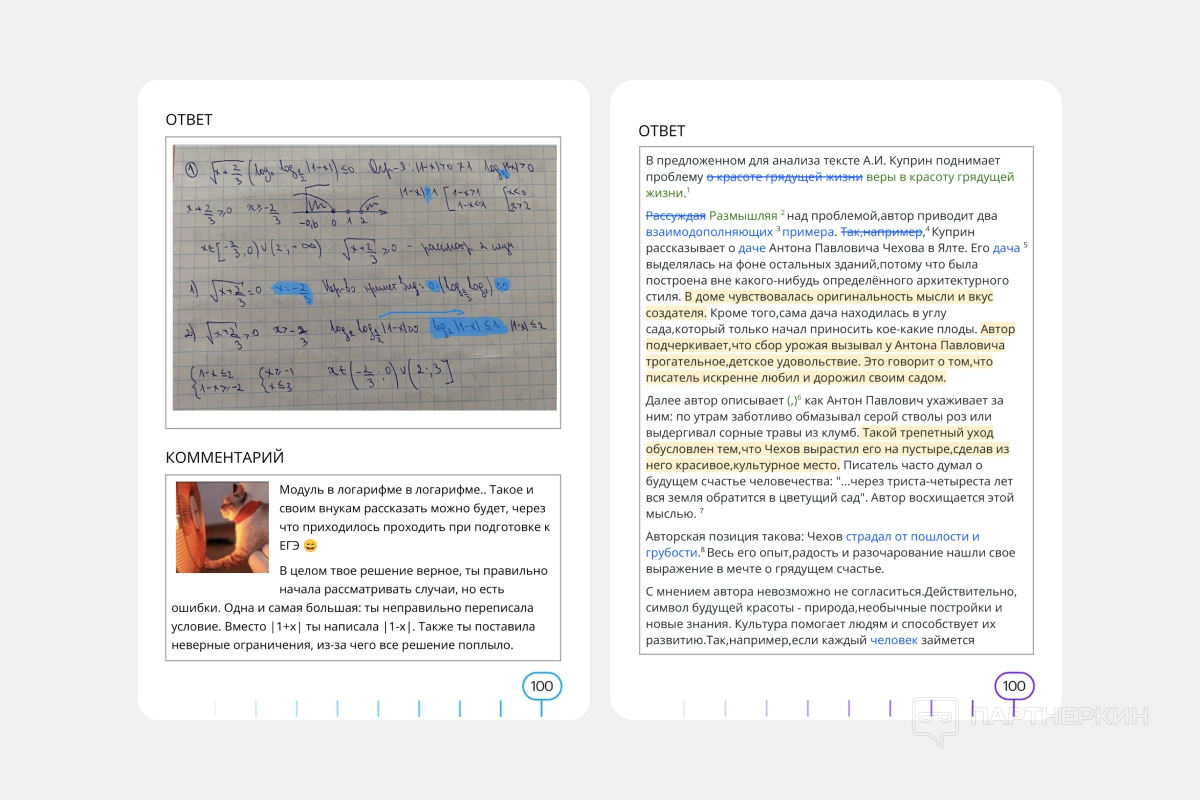Open the cat avatar picture in the comment

coord(222,527)
